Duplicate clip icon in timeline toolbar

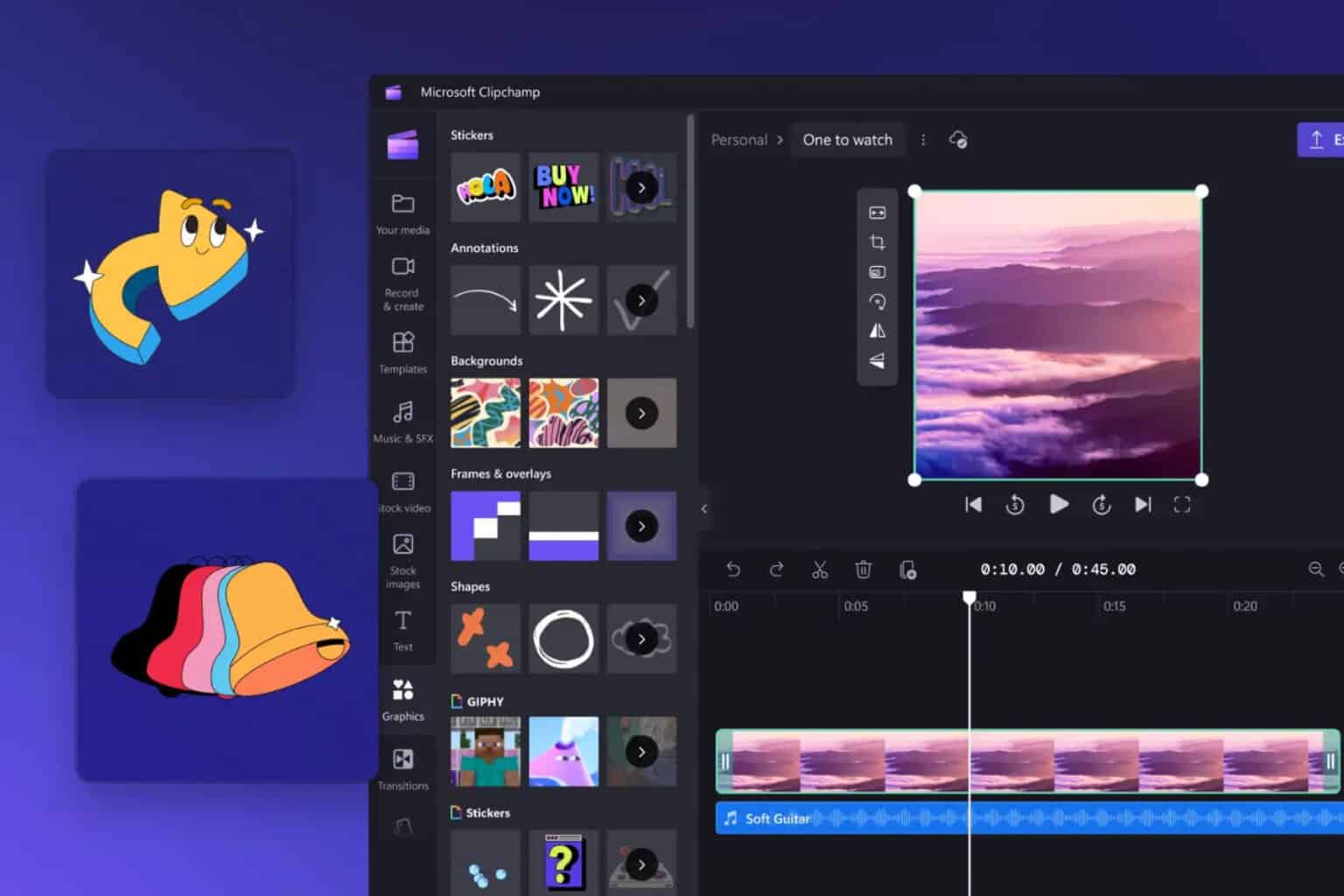click(x=907, y=570)
